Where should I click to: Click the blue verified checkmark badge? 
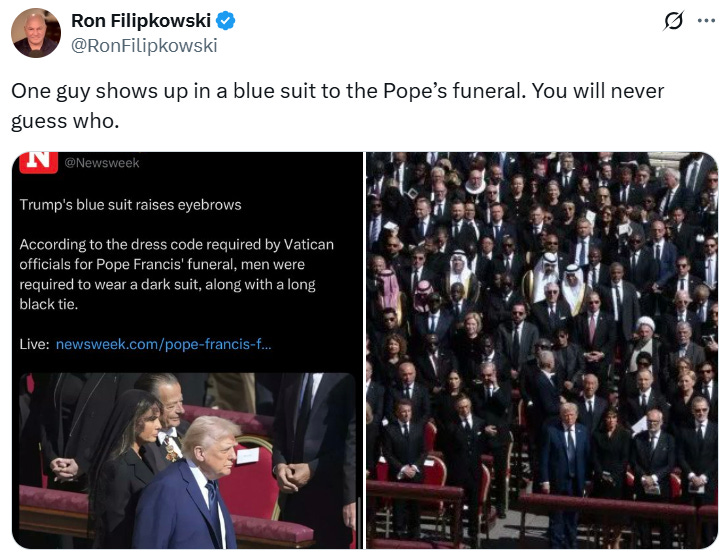coord(226,21)
